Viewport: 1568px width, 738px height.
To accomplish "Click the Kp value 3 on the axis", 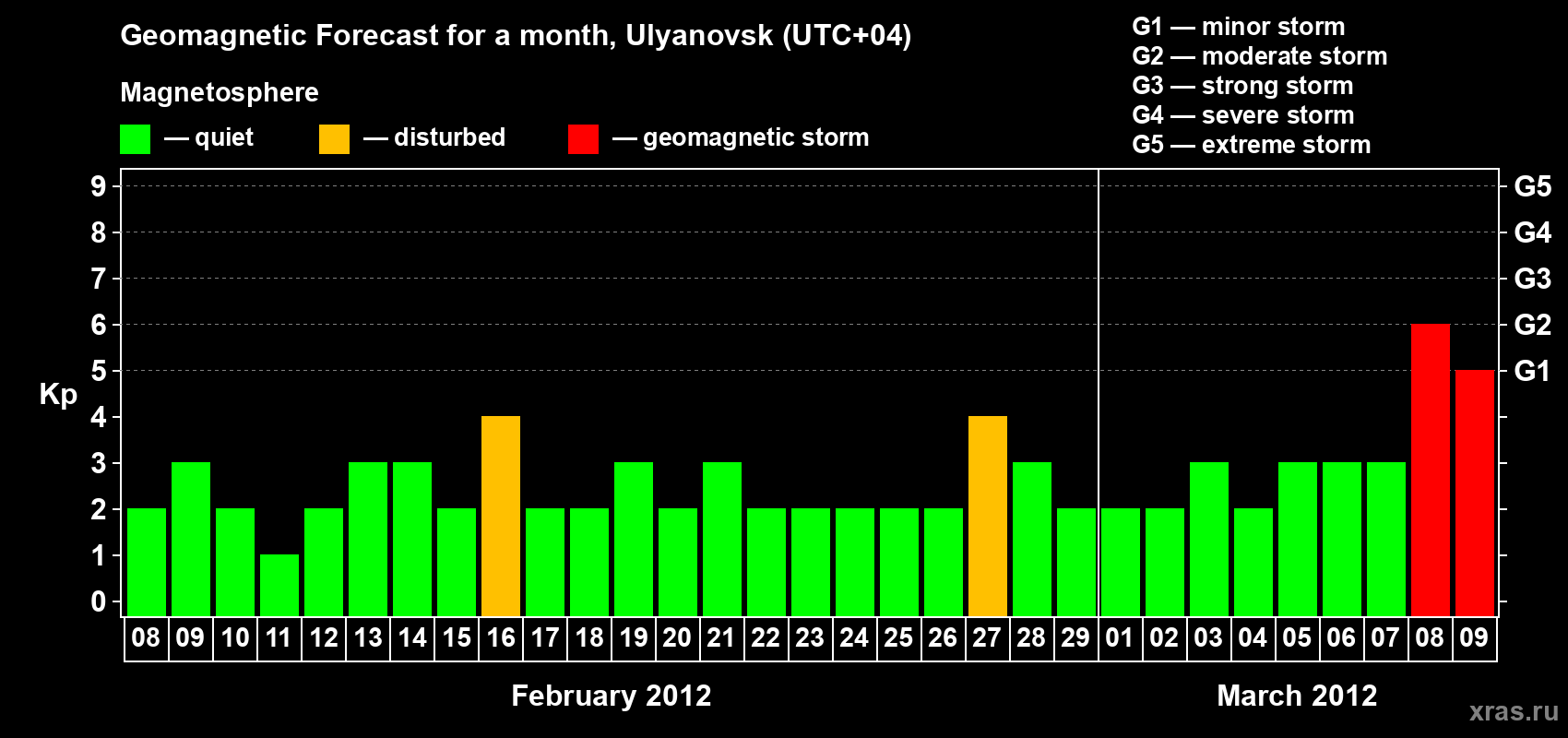I will tap(99, 463).
